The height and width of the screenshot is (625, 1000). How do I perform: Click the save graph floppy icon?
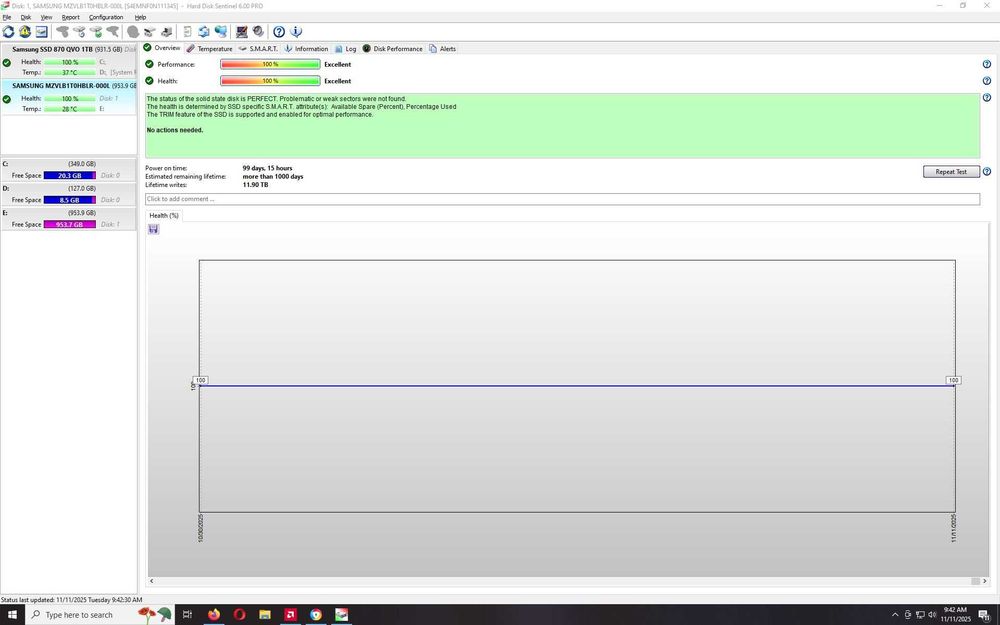click(153, 229)
